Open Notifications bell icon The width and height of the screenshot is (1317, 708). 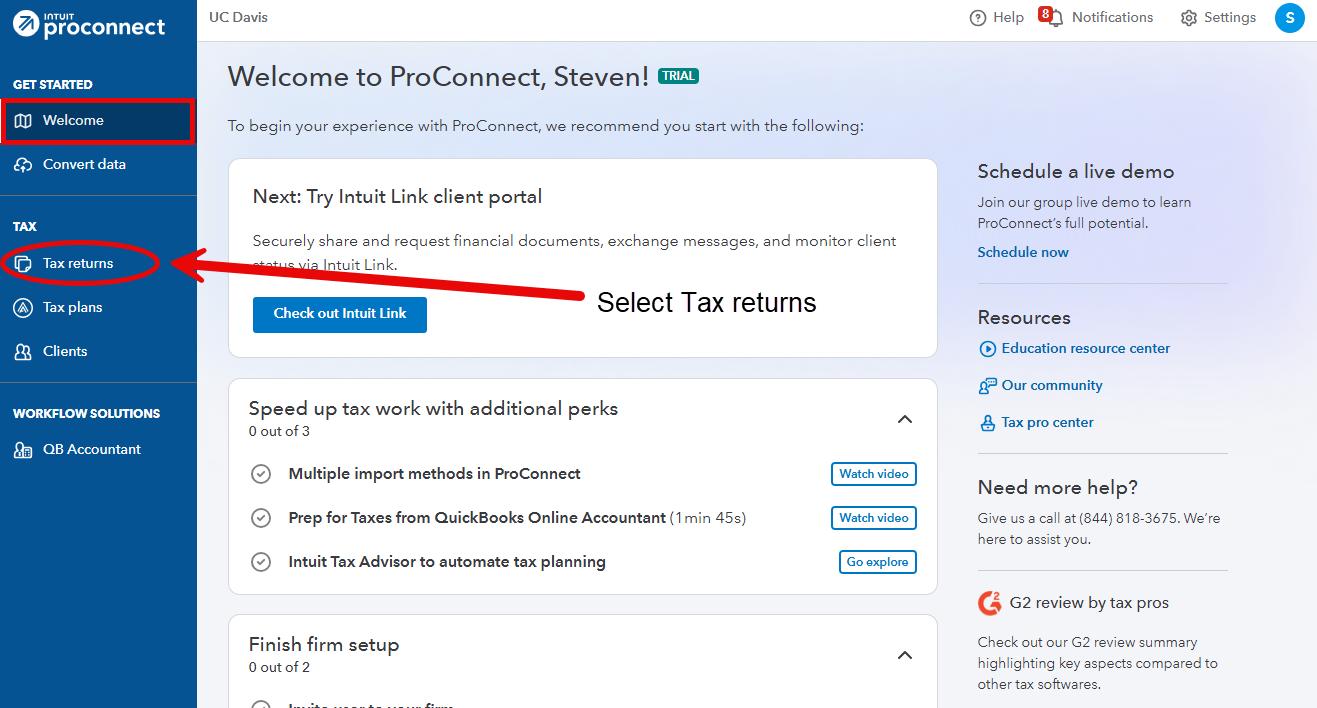1052,18
